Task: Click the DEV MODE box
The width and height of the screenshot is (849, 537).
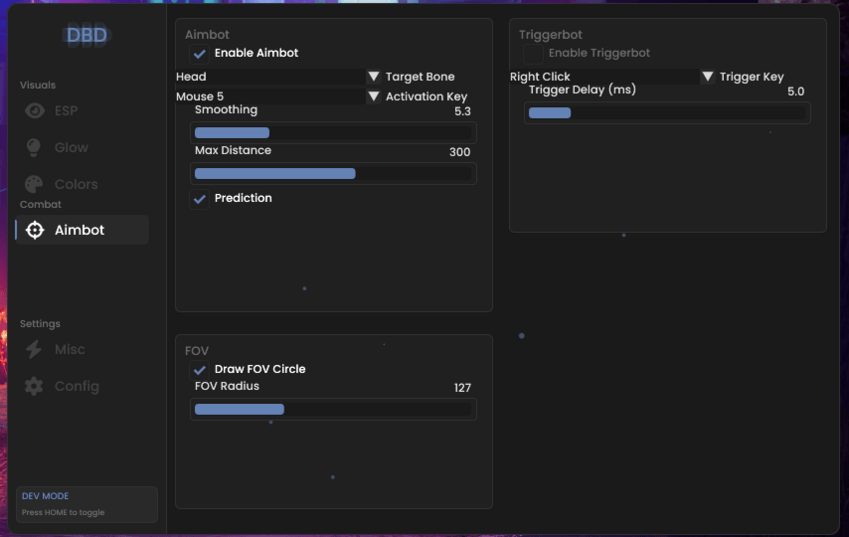Action: (87, 504)
